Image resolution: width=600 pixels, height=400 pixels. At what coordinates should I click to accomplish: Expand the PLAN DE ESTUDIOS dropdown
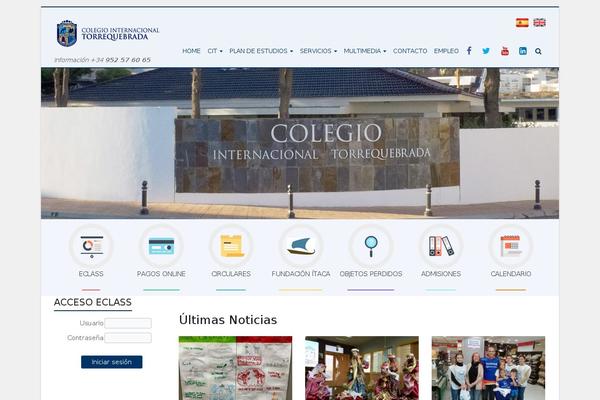(261, 51)
